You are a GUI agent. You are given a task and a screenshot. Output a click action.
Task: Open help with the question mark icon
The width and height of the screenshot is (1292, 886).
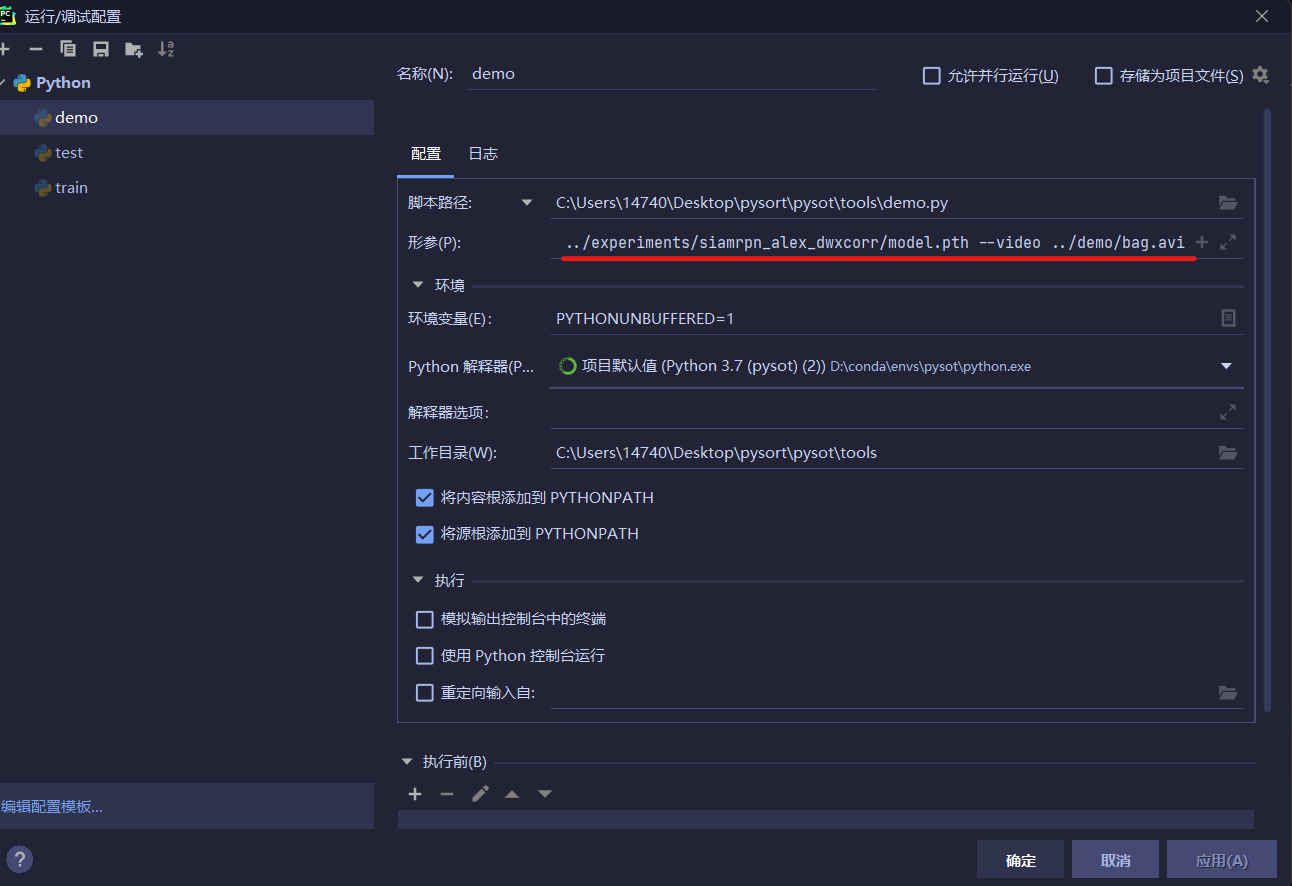20,859
